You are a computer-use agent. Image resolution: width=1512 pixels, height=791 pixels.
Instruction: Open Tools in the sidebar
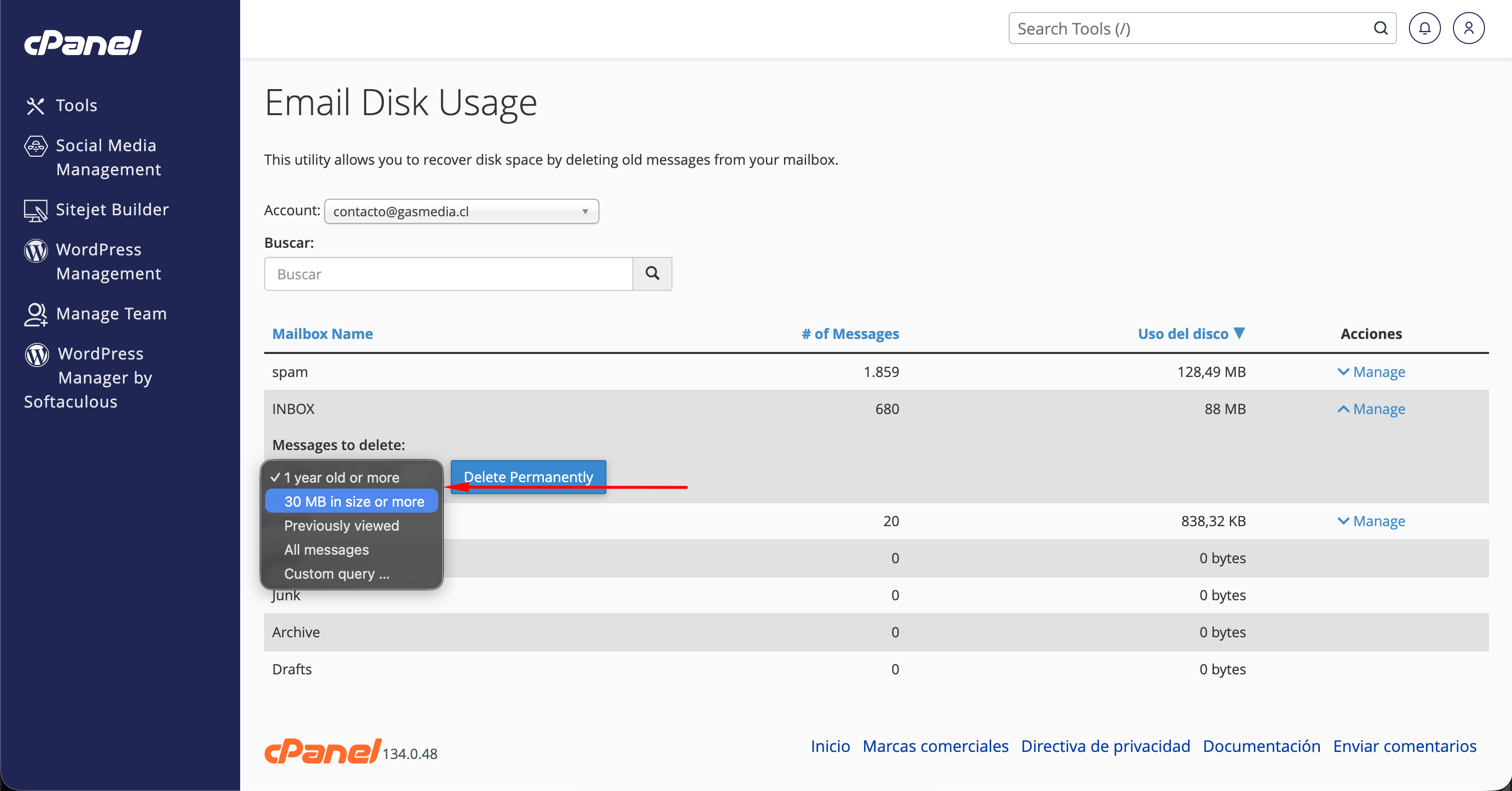[x=77, y=106]
